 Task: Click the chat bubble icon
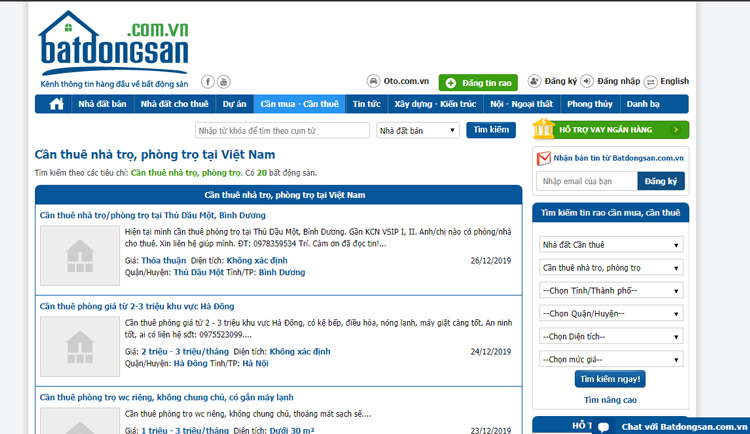(604, 427)
